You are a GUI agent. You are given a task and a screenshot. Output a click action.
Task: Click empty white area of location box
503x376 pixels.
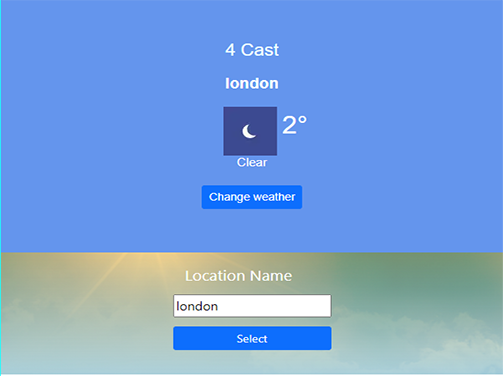[x=275, y=306]
